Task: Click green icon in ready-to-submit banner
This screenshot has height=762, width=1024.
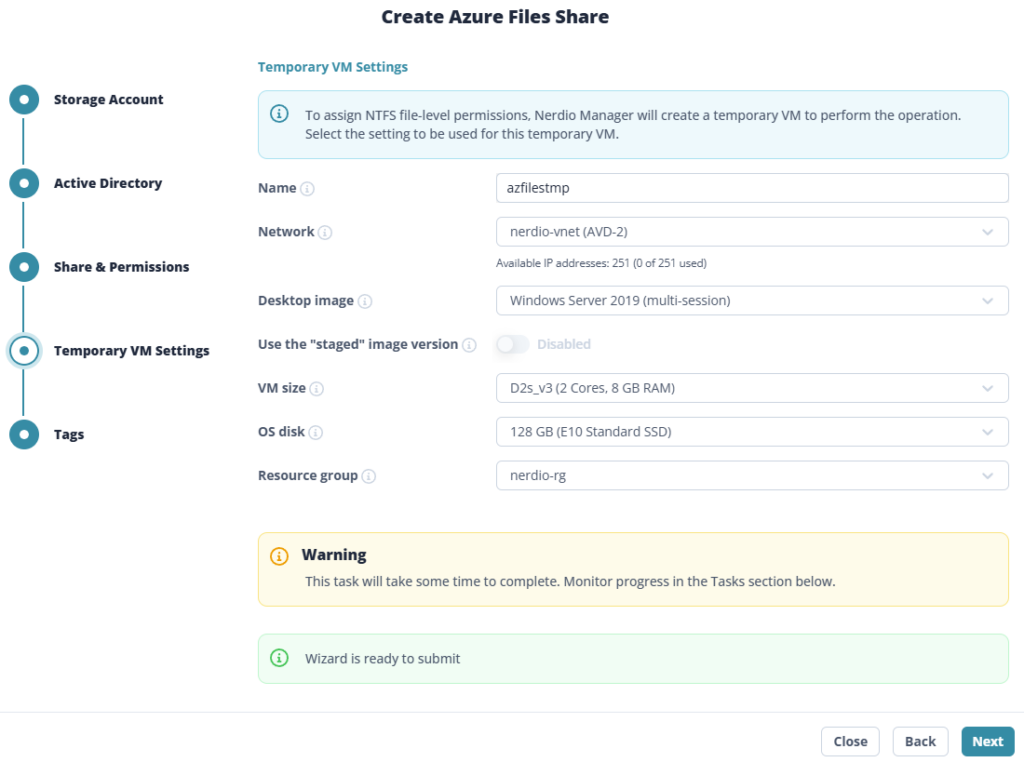Action: [280, 658]
